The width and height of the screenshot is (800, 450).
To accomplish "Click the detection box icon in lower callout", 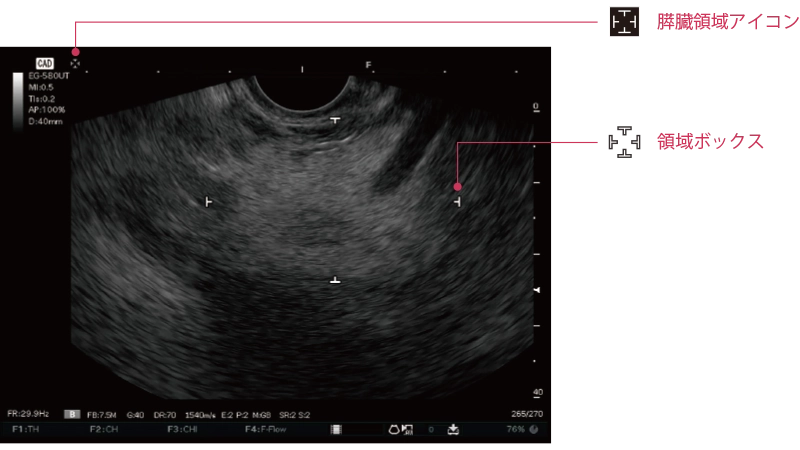I will point(624,143).
